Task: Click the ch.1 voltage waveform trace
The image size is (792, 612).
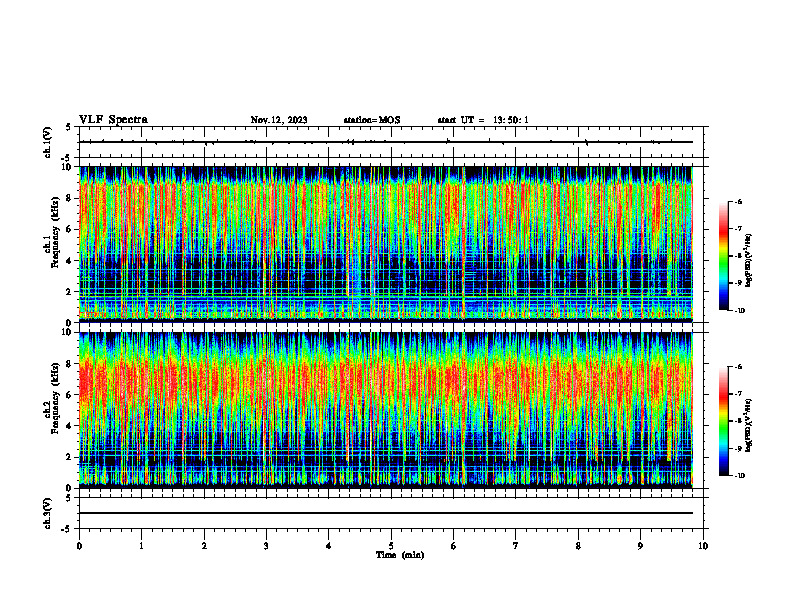Action: point(386,142)
